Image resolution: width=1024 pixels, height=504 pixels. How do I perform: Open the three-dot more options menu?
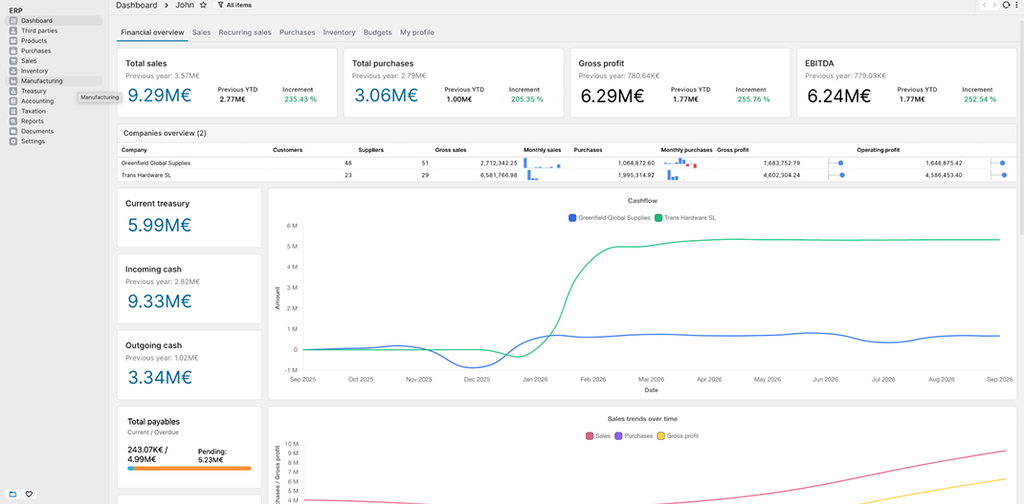point(1017,5)
